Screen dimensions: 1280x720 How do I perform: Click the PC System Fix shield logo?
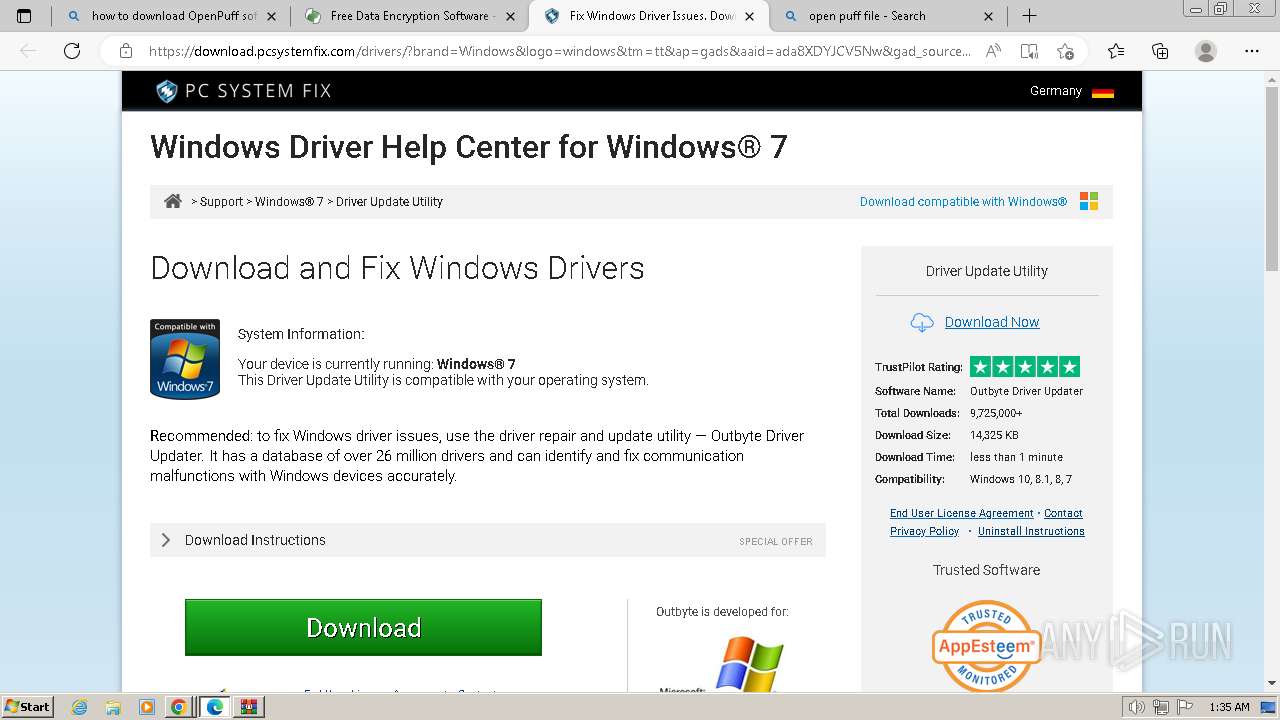pos(166,91)
